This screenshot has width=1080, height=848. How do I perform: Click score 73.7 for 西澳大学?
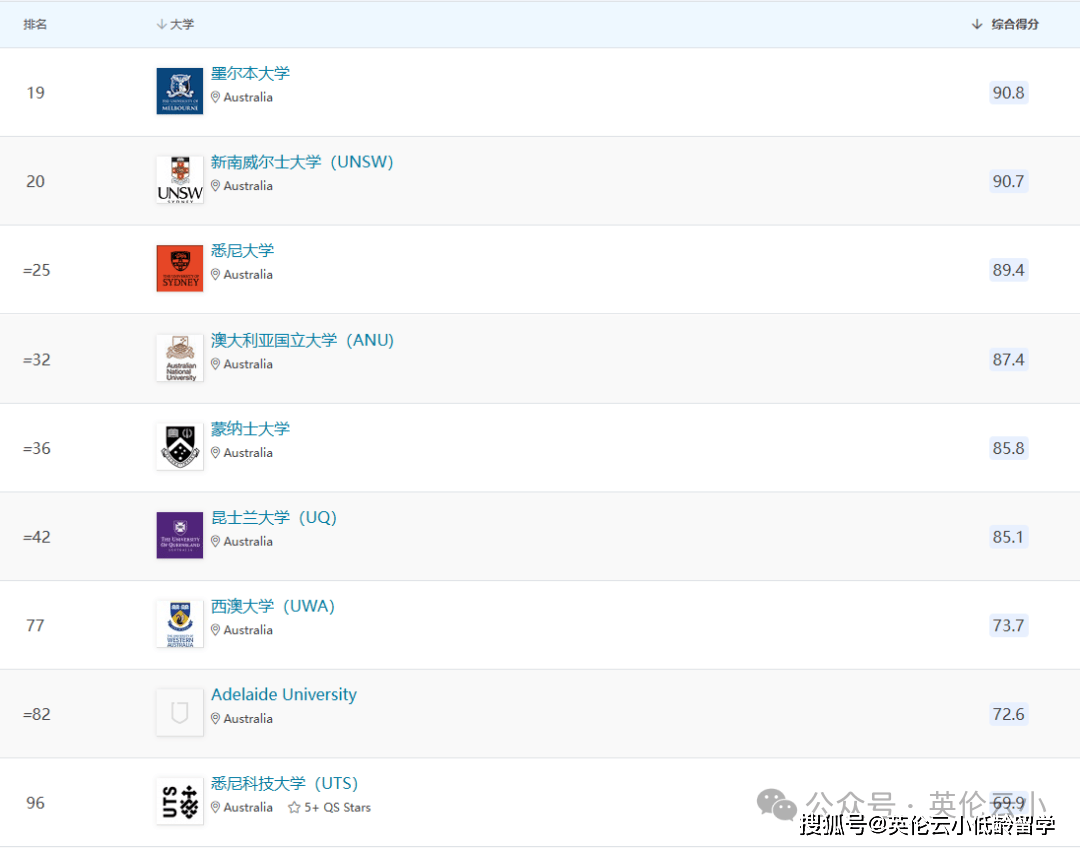(x=1008, y=625)
